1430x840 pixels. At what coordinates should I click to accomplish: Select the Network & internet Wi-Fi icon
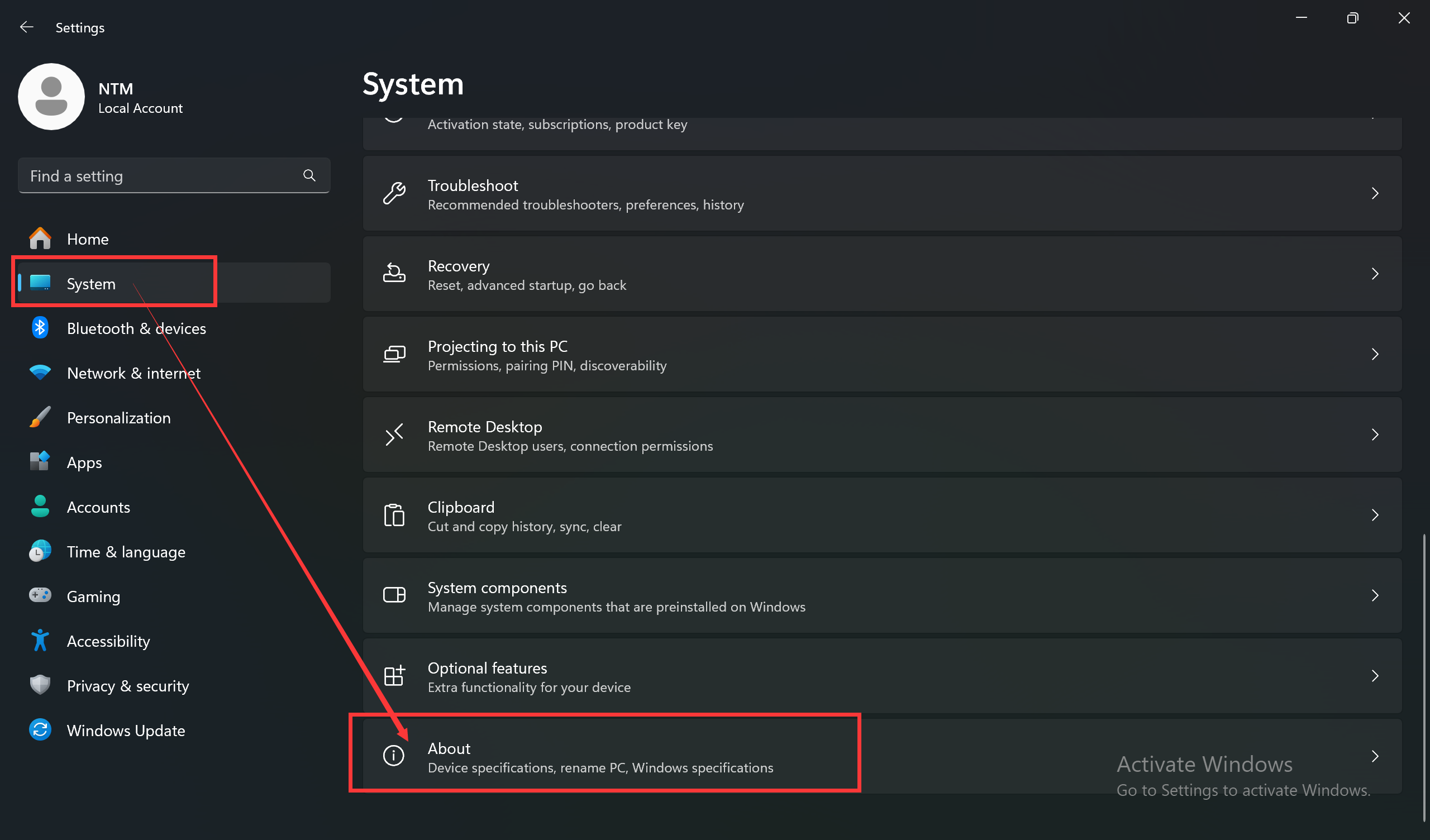tap(40, 373)
